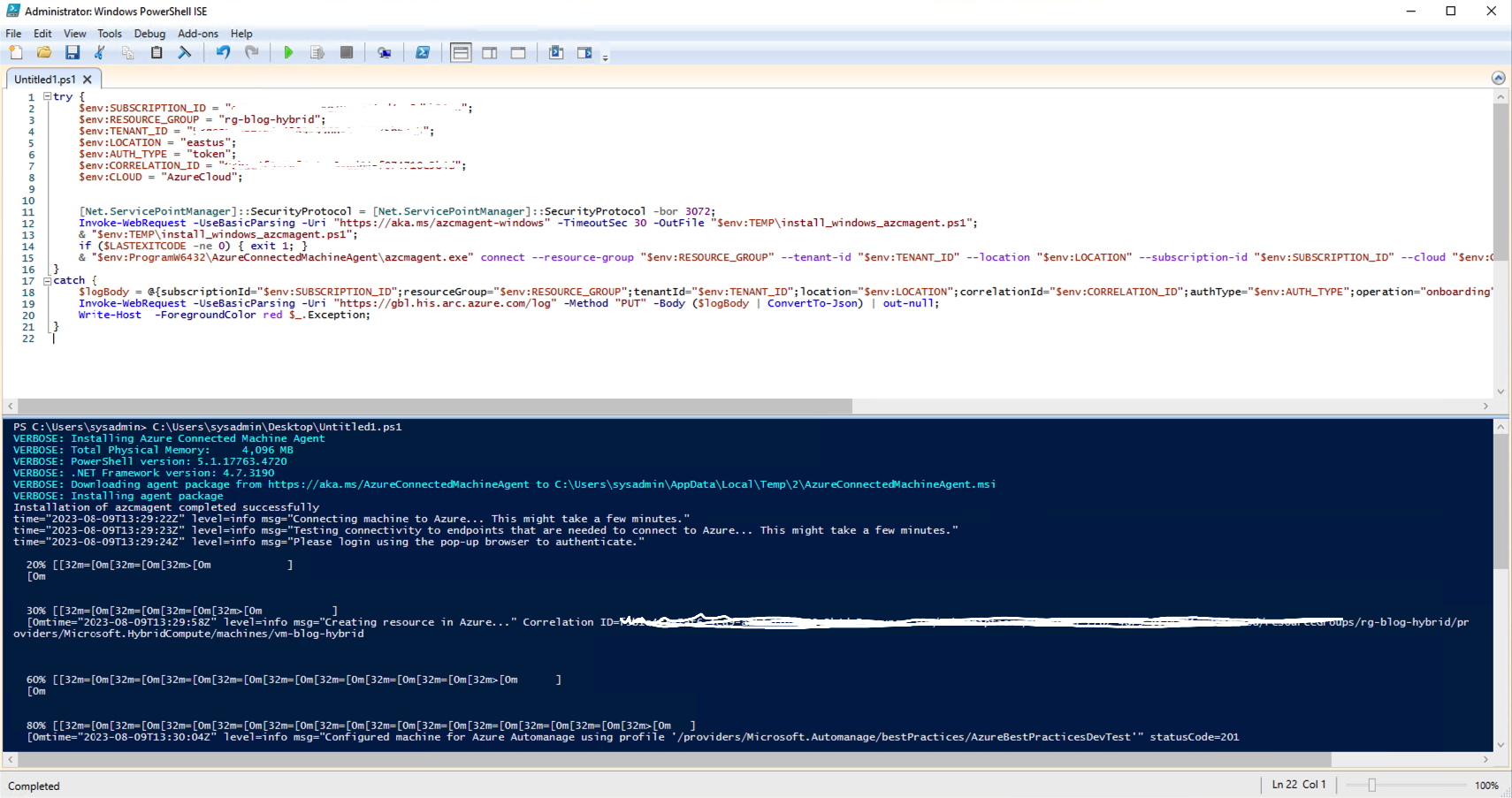
Task: Collapse the try block on line 1
Action: (47, 96)
